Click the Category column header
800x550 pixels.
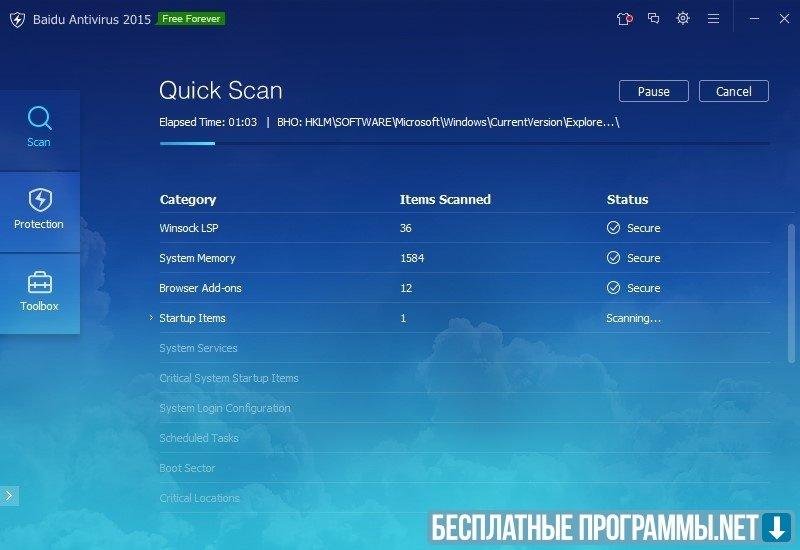[x=188, y=199]
